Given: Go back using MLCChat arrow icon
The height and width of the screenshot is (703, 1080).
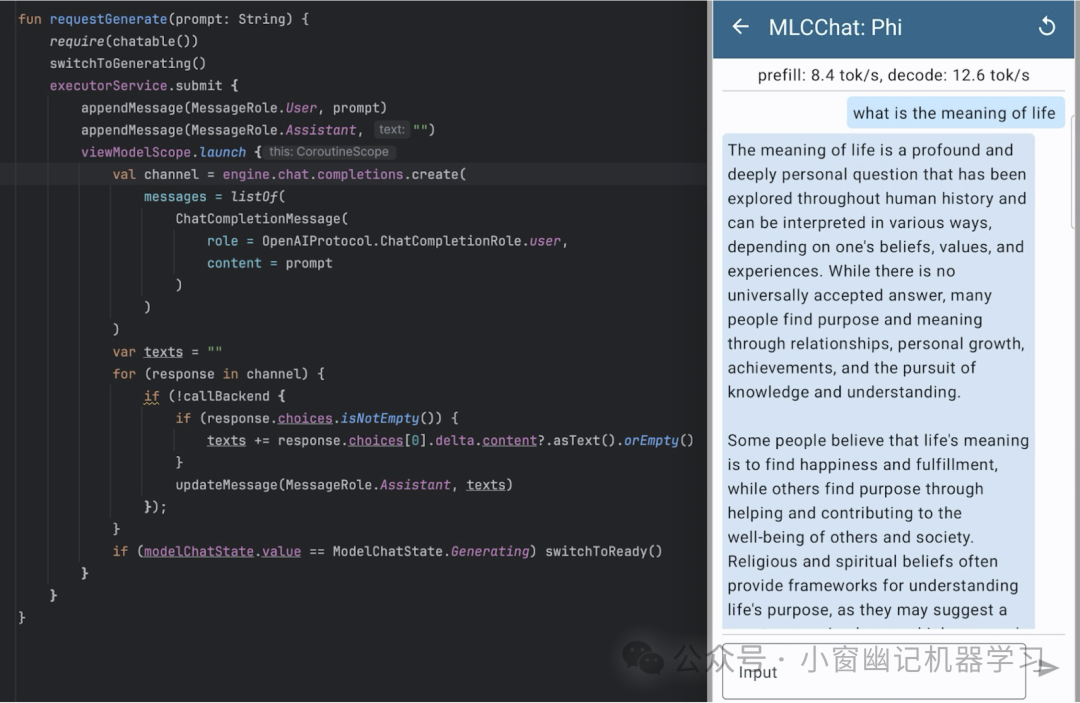Looking at the screenshot, I should (740, 27).
